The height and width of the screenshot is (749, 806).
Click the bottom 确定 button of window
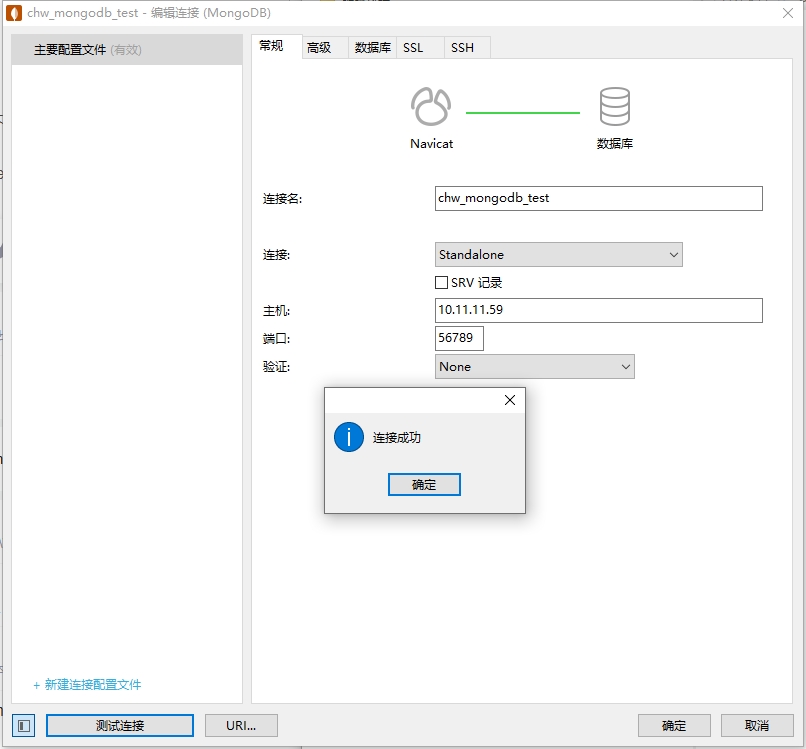pyautogui.click(x=674, y=725)
